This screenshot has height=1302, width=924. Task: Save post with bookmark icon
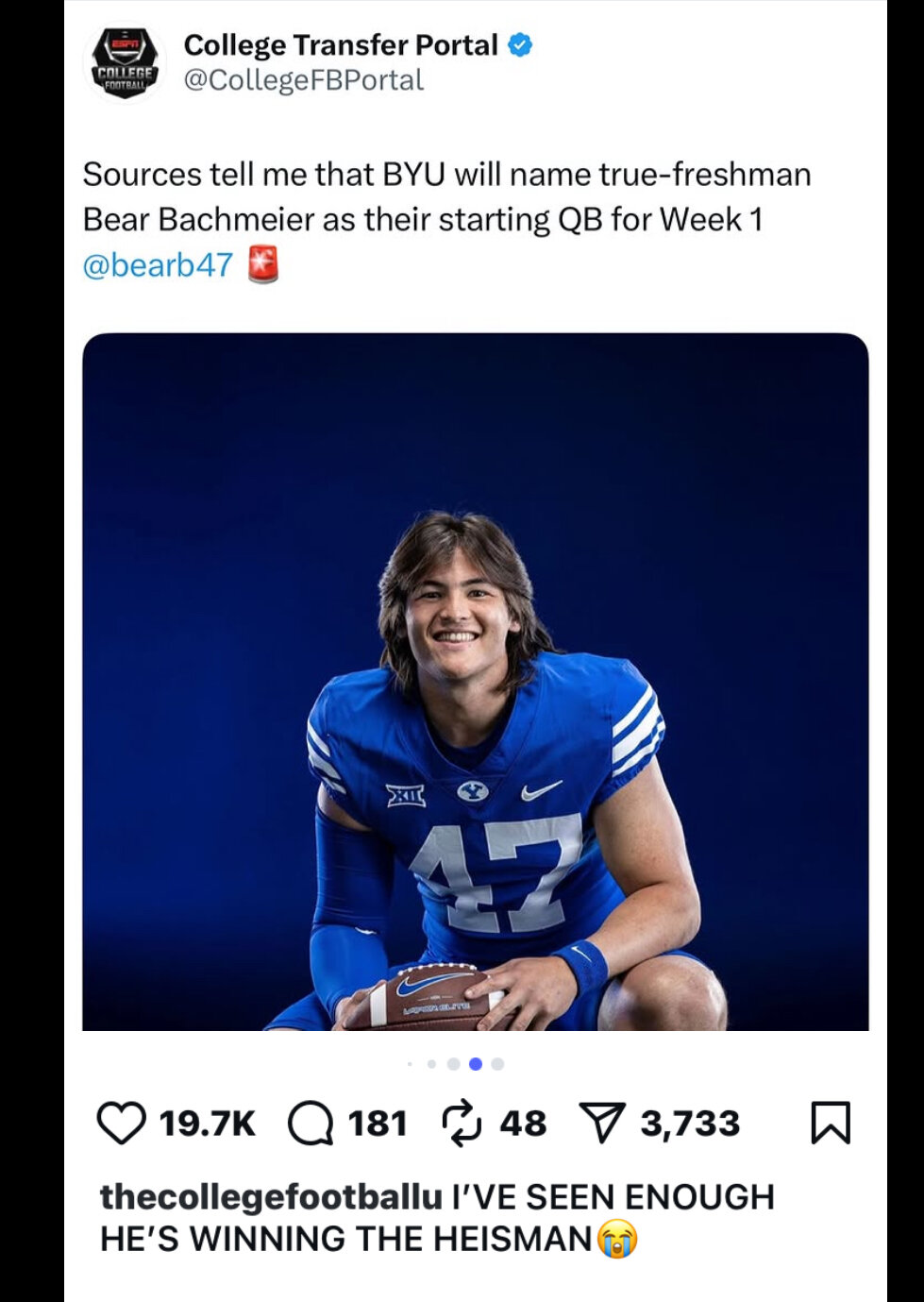coord(831,1123)
